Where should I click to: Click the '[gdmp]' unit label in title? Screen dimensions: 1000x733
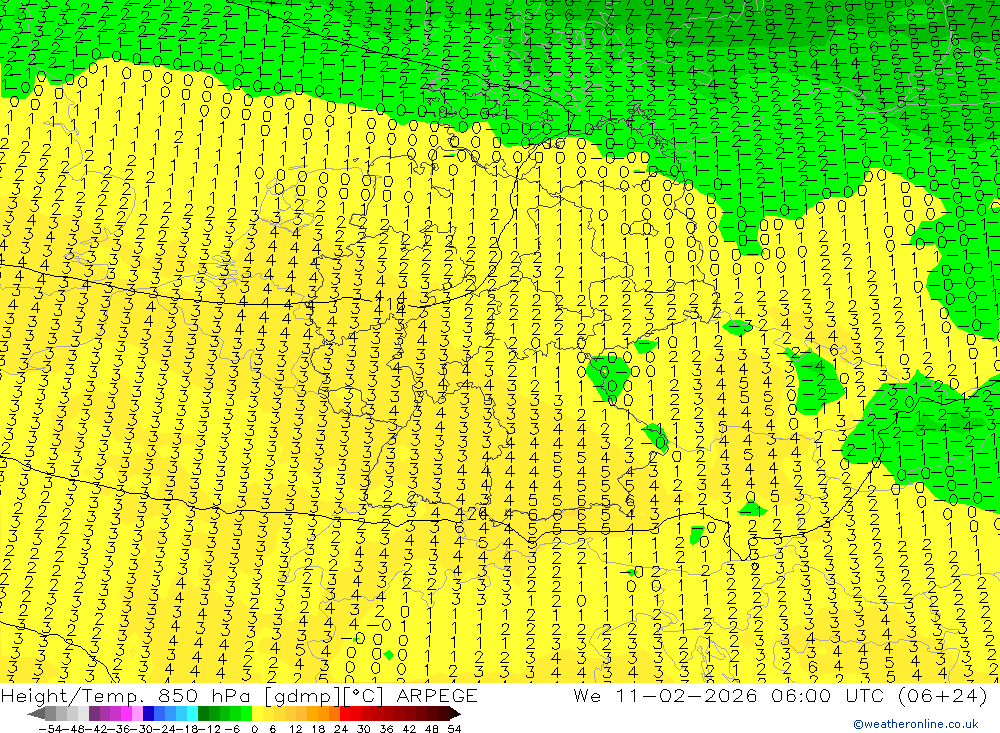(x=303, y=696)
